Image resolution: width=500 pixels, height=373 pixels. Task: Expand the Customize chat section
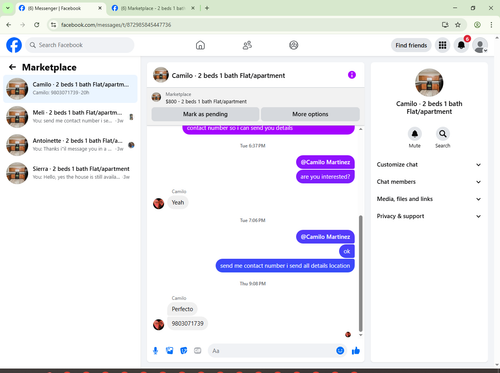pos(429,165)
